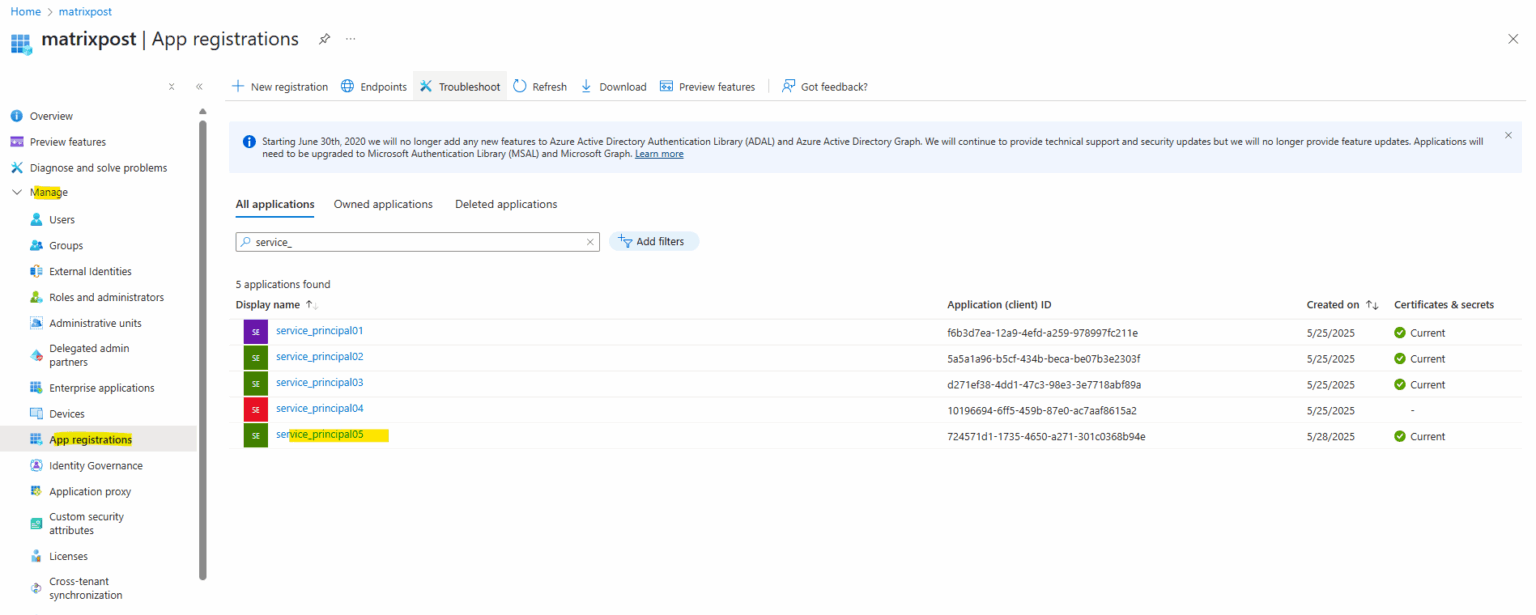Viewport: 1536px width, 615px height.
Task: Click the Troubleshoot toolbar icon
Action: click(459, 86)
